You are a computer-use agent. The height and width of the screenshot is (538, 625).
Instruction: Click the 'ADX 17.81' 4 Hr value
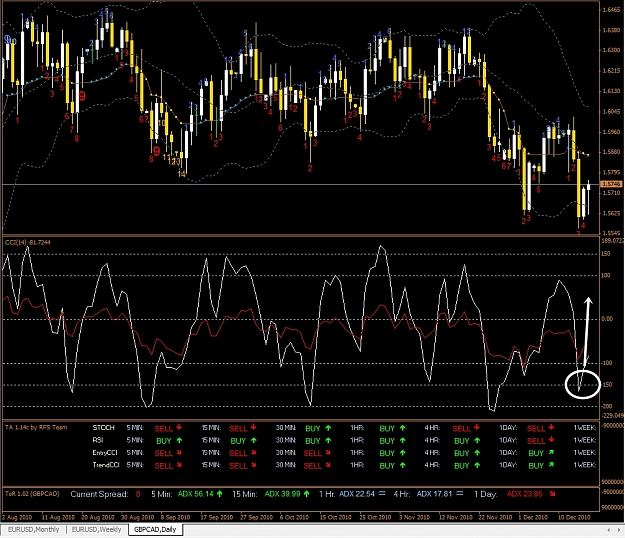point(434,494)
